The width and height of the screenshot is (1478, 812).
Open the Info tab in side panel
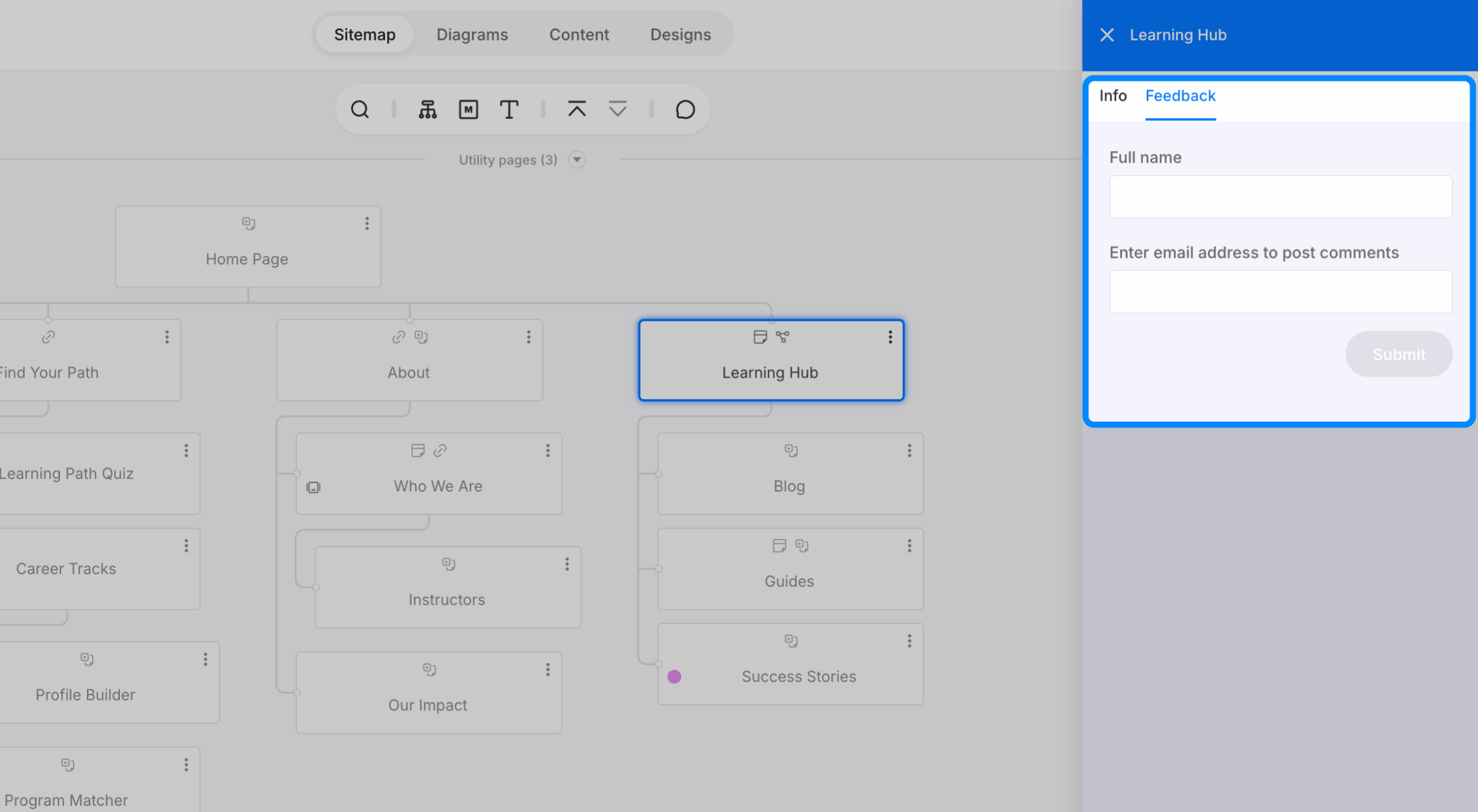point(1113,96)
